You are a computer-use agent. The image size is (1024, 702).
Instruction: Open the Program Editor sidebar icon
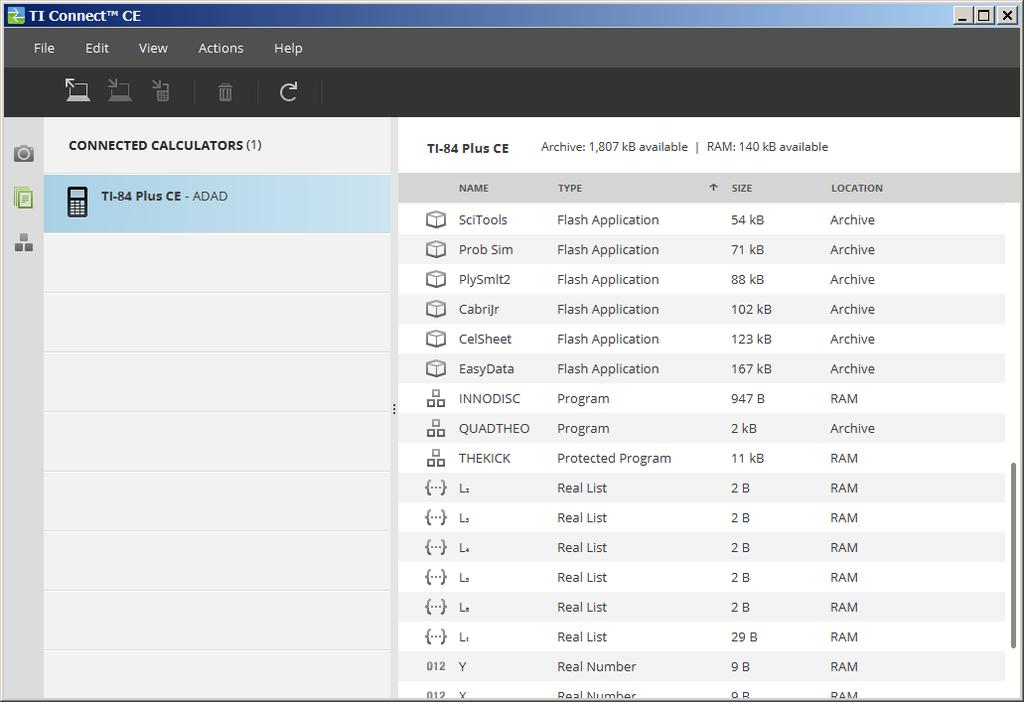[24, 242]
